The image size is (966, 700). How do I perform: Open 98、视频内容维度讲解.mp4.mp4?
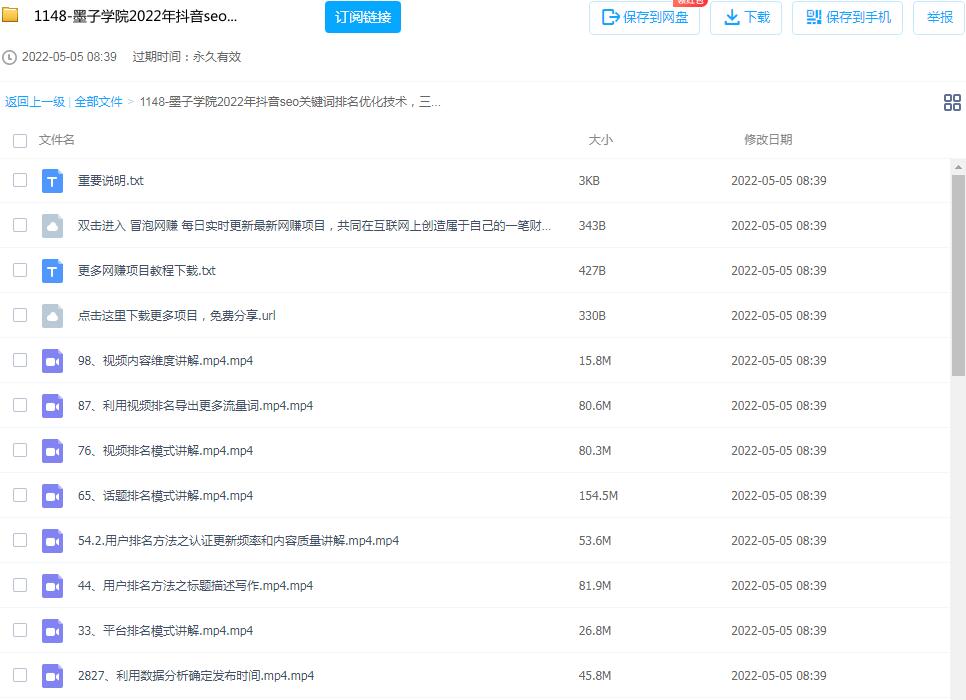[x=165, y=360]
